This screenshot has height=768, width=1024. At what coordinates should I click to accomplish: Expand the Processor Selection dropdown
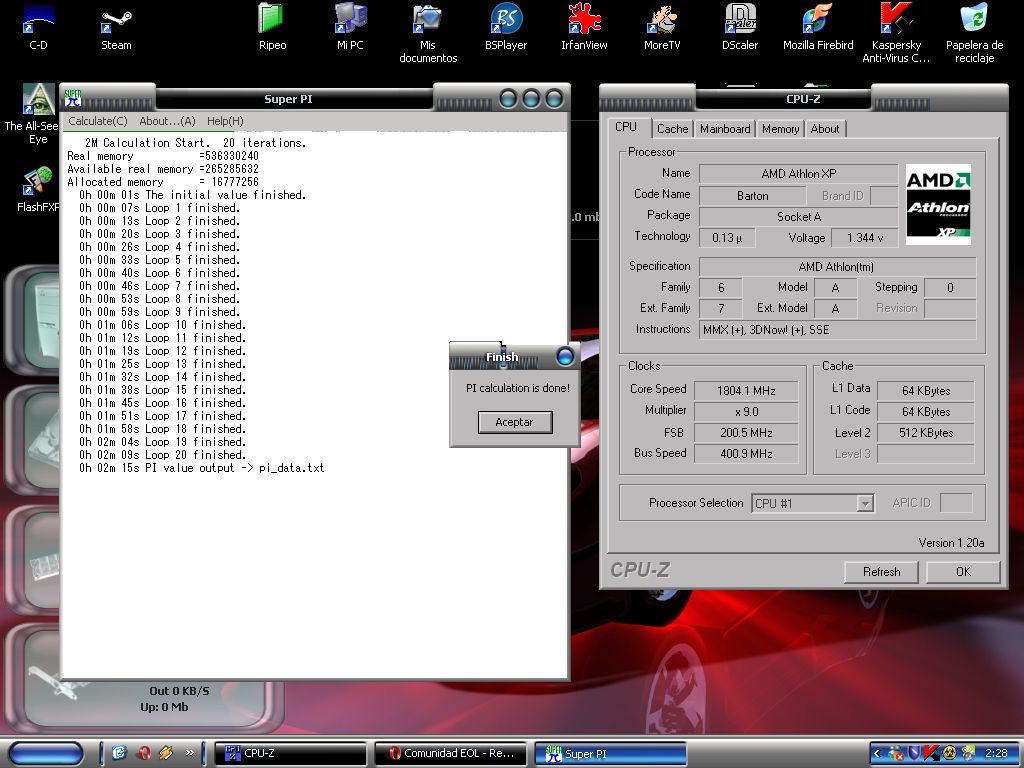865,504
